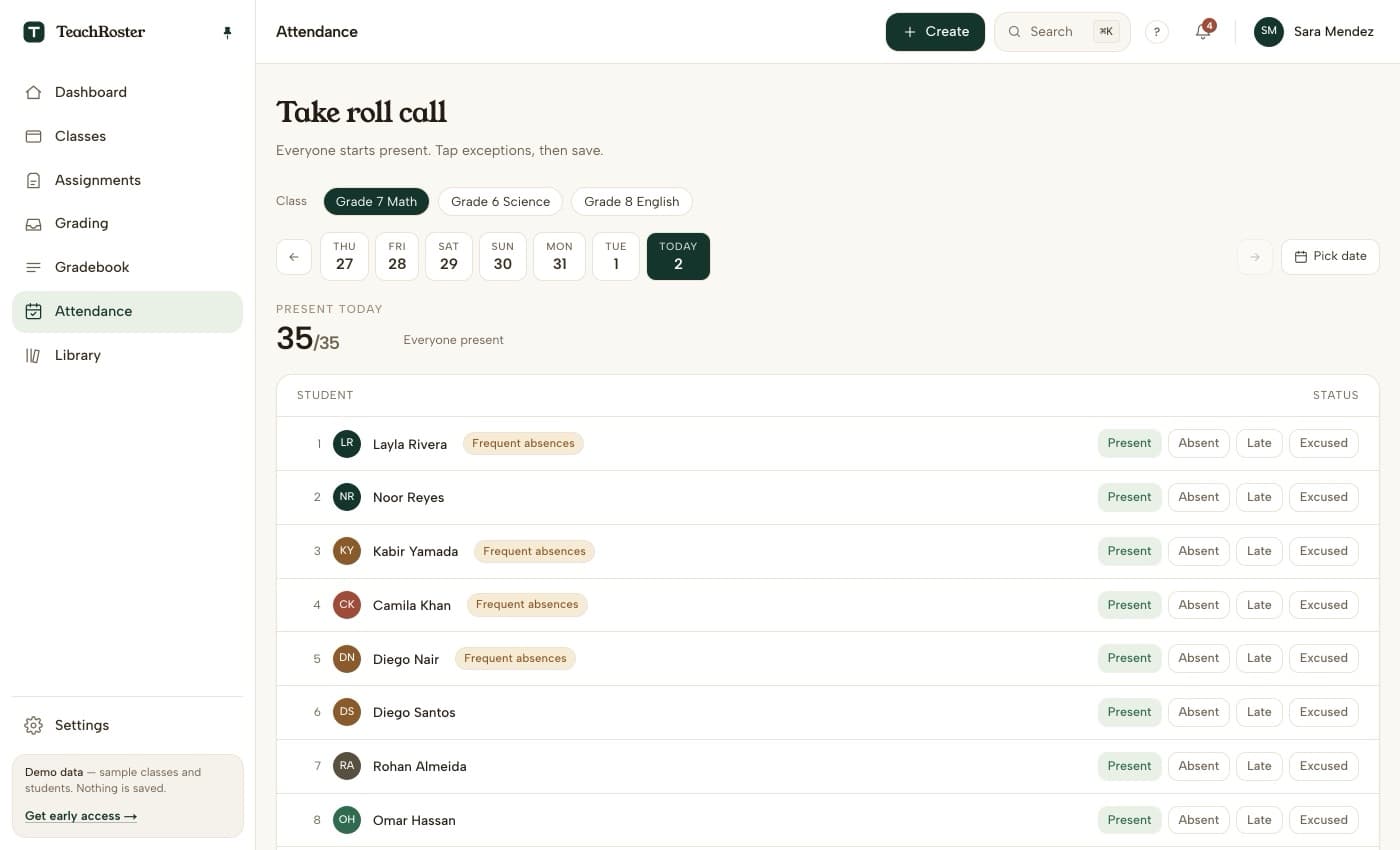1400x850 pixels.
Task: Click Omar Hassan's OH avatar
Action: tap(347, 820)
